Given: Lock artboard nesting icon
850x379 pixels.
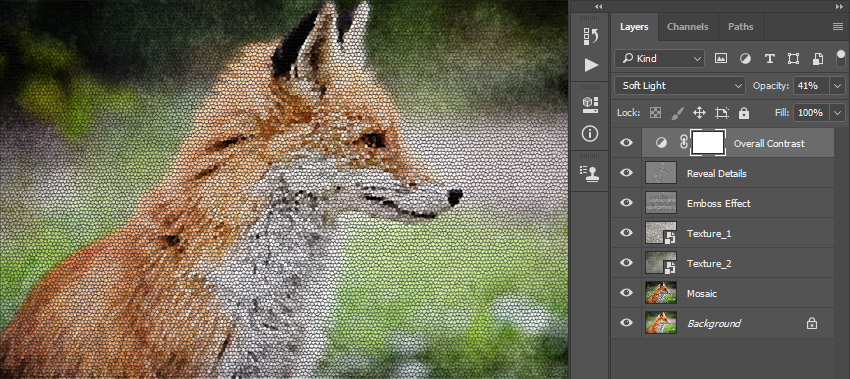Looking at the screenshot, I should click(x=722, y=113).
